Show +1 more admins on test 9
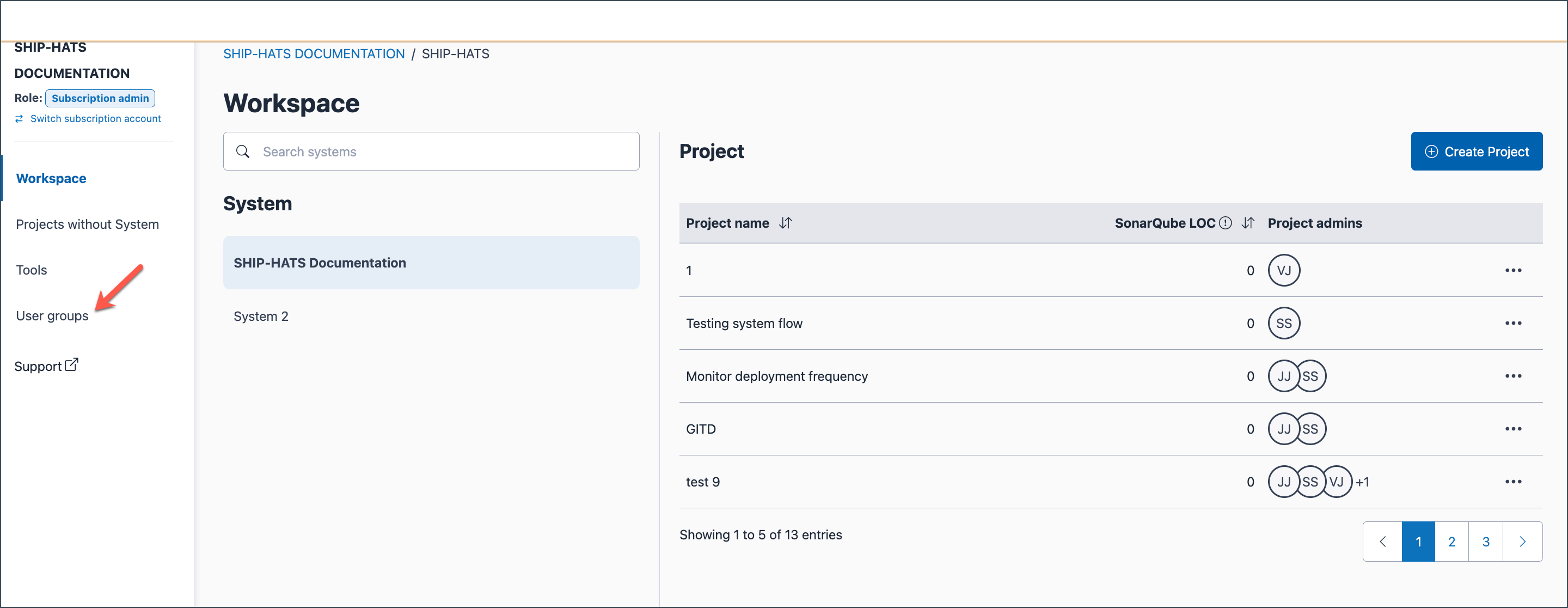This screenshot has height=608, width=1568. (x=1362, y=483)
